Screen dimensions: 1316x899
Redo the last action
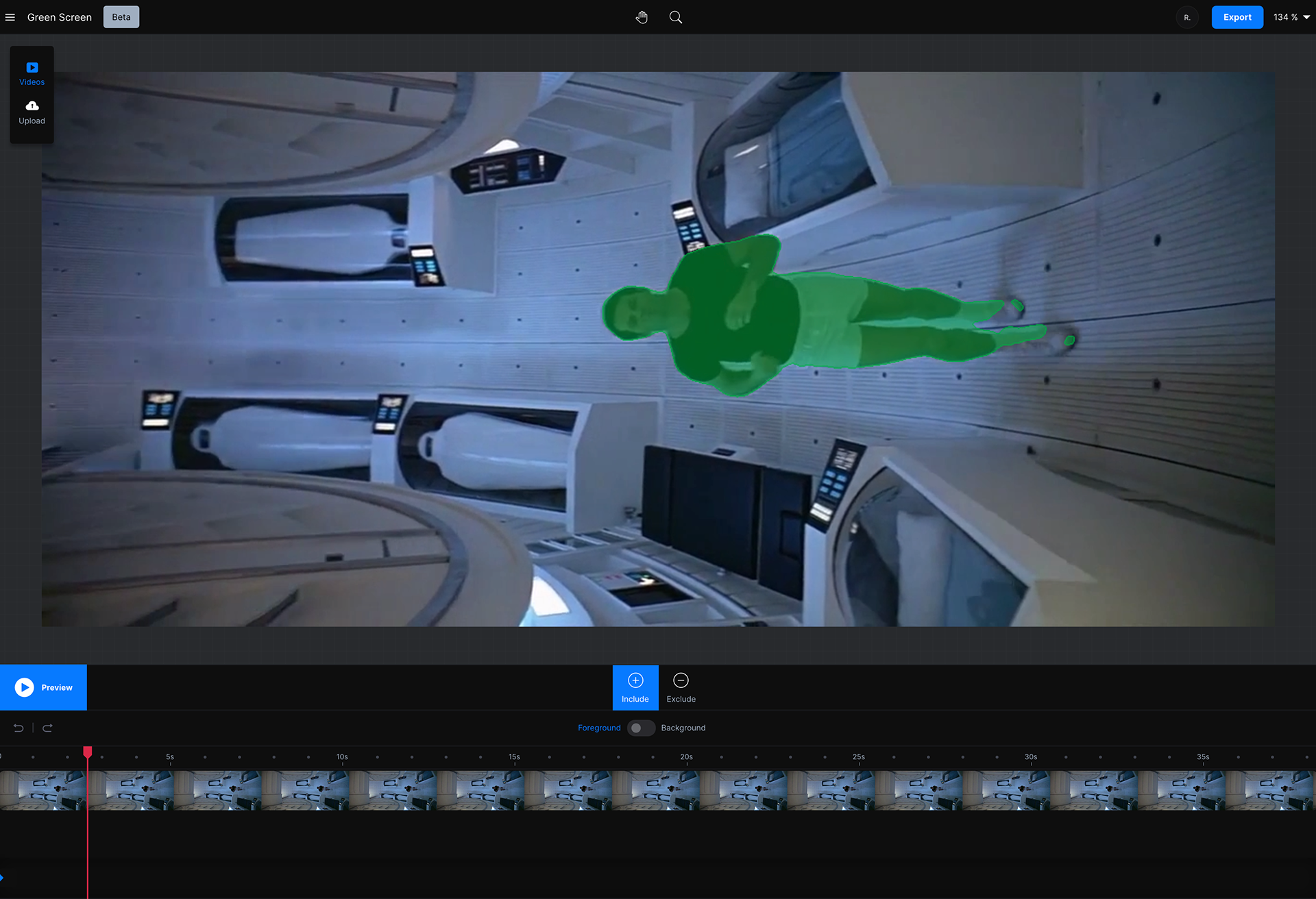coord(47,728)
